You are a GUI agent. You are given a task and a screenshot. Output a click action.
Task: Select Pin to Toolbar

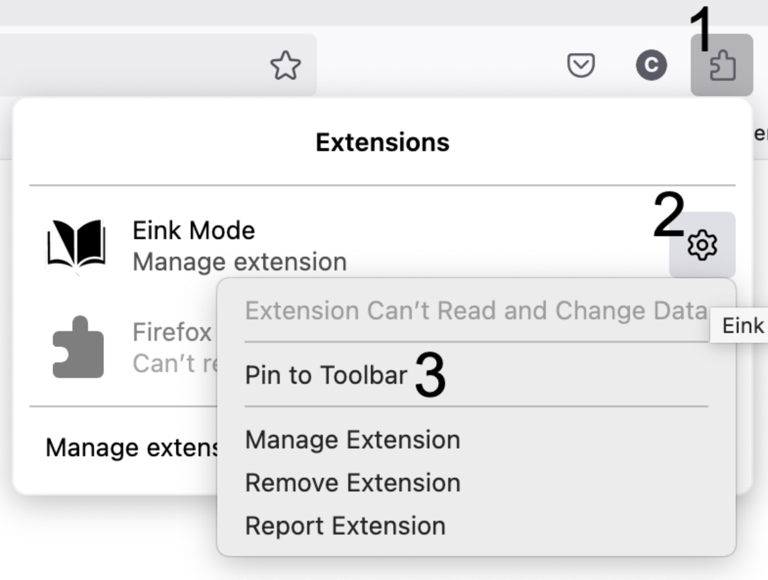click(x=326, y=375)
